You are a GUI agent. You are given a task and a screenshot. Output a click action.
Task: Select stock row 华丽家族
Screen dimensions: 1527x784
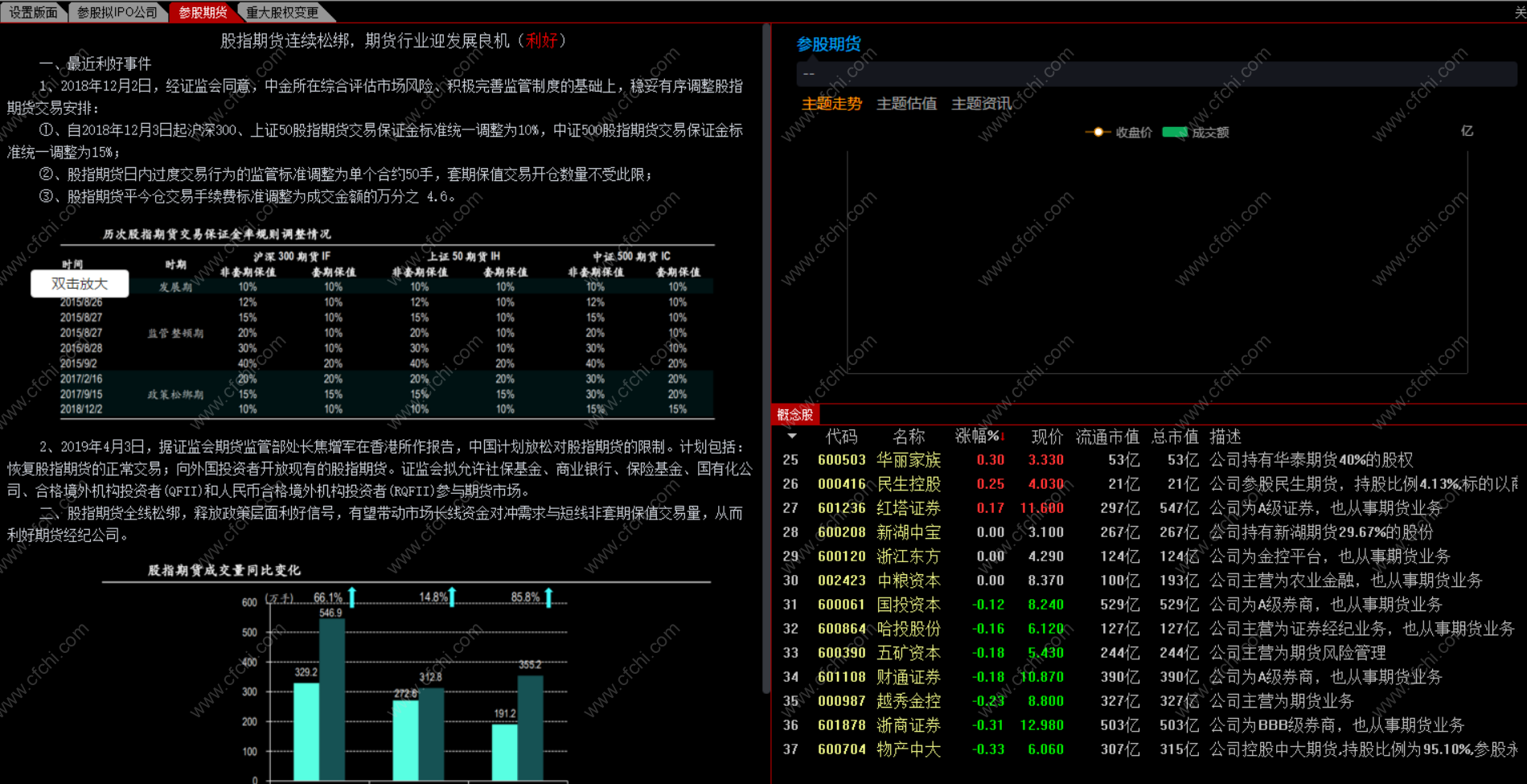(1150, 460)
